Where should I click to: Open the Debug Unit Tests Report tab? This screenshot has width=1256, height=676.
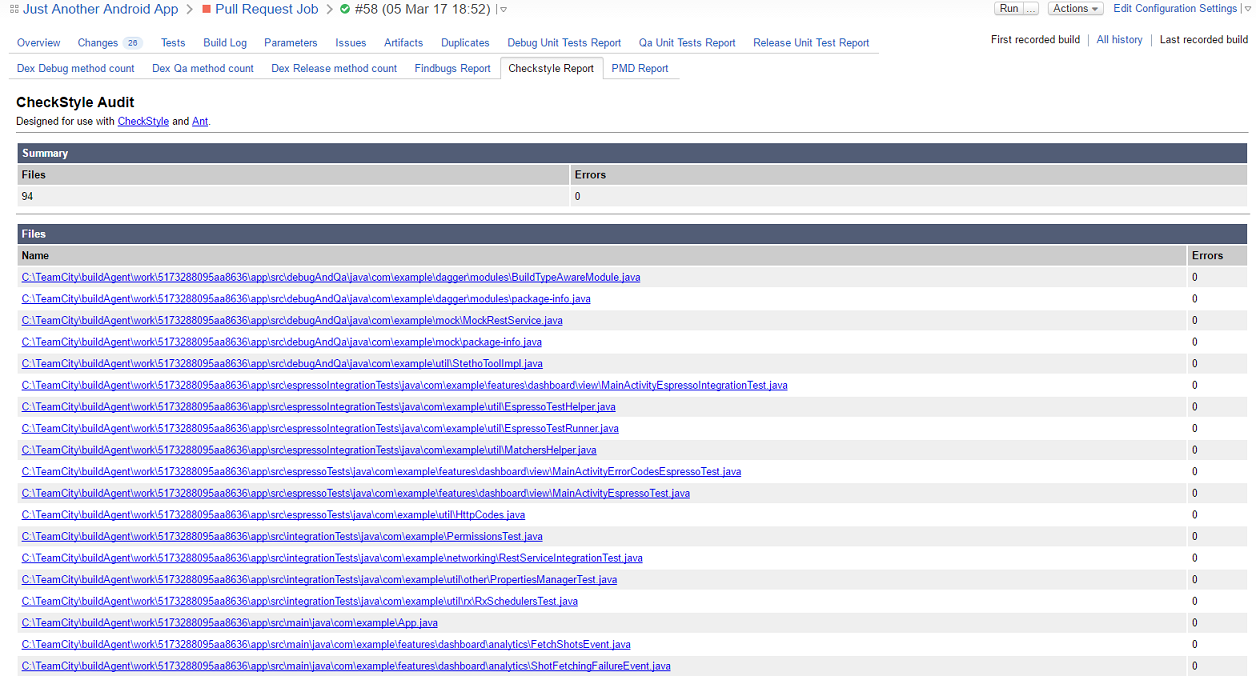pyautogui.click(x=564, y=43)
